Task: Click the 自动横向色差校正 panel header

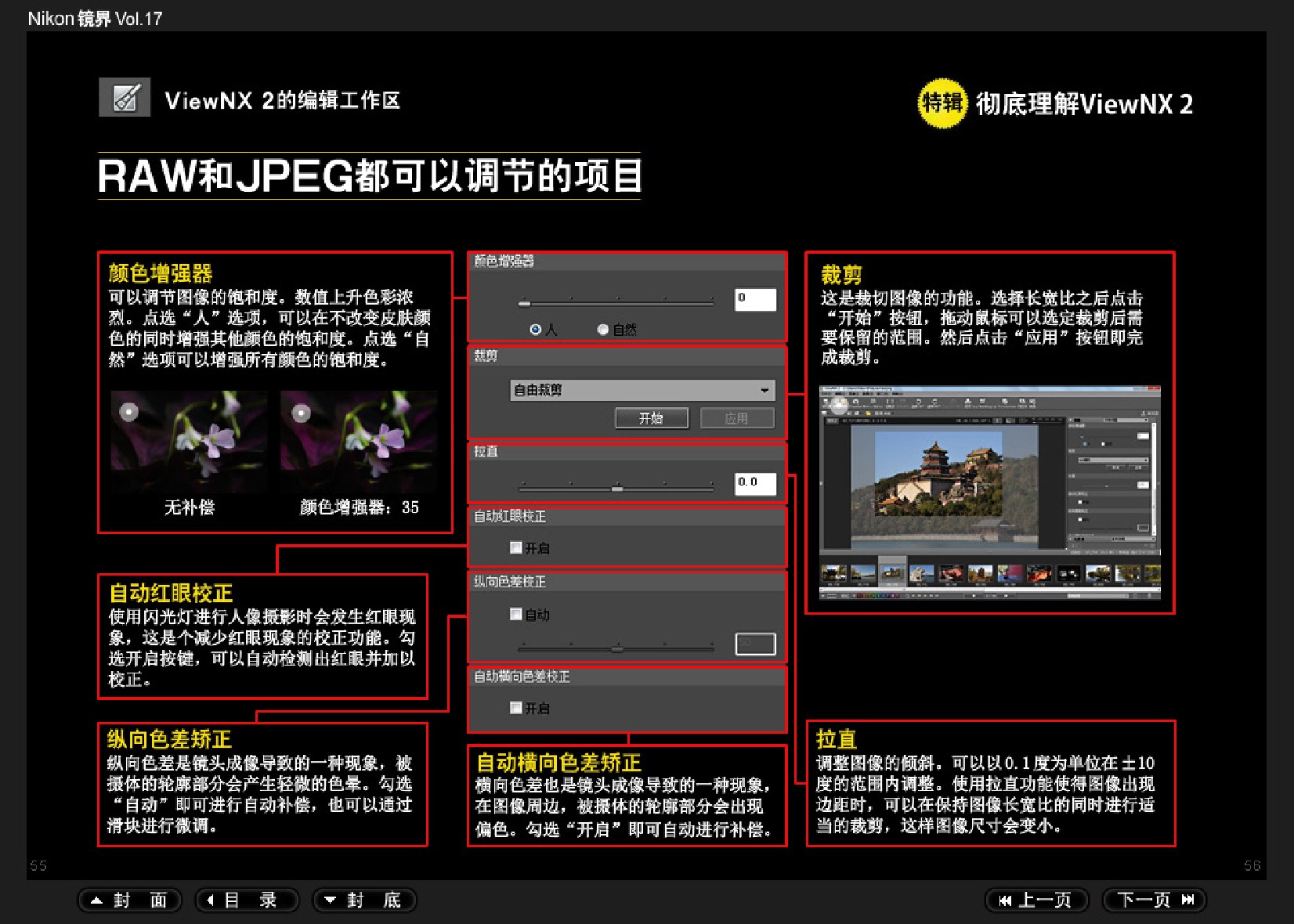Action: (x=627, y=677)
